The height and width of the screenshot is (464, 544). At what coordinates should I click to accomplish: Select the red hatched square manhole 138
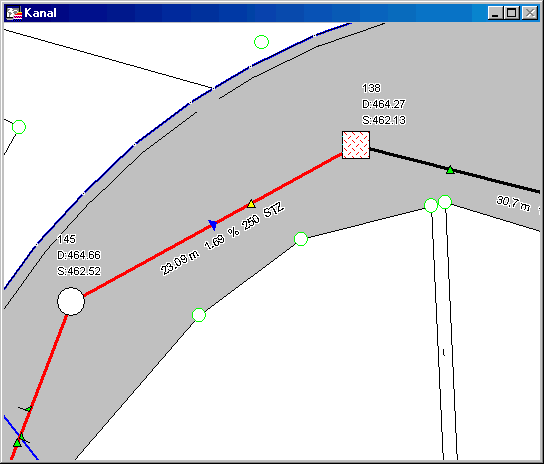[x=356, y=145]
